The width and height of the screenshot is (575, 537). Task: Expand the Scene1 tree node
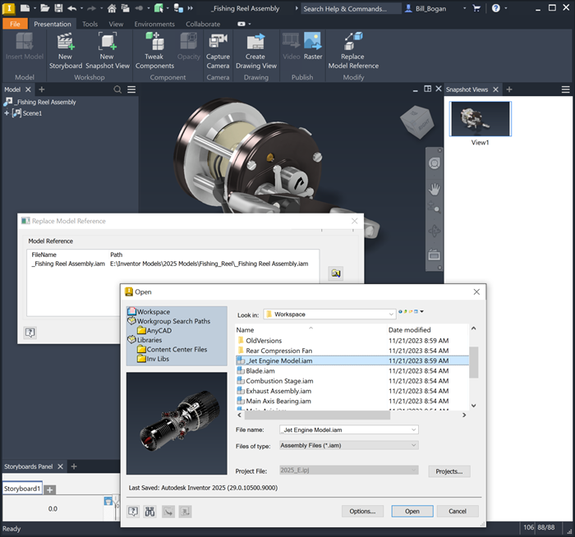[x=6, y=113]
